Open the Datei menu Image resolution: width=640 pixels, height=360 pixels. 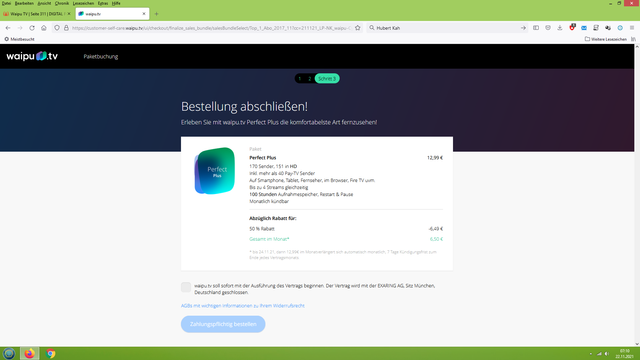[x=6, y=3]
